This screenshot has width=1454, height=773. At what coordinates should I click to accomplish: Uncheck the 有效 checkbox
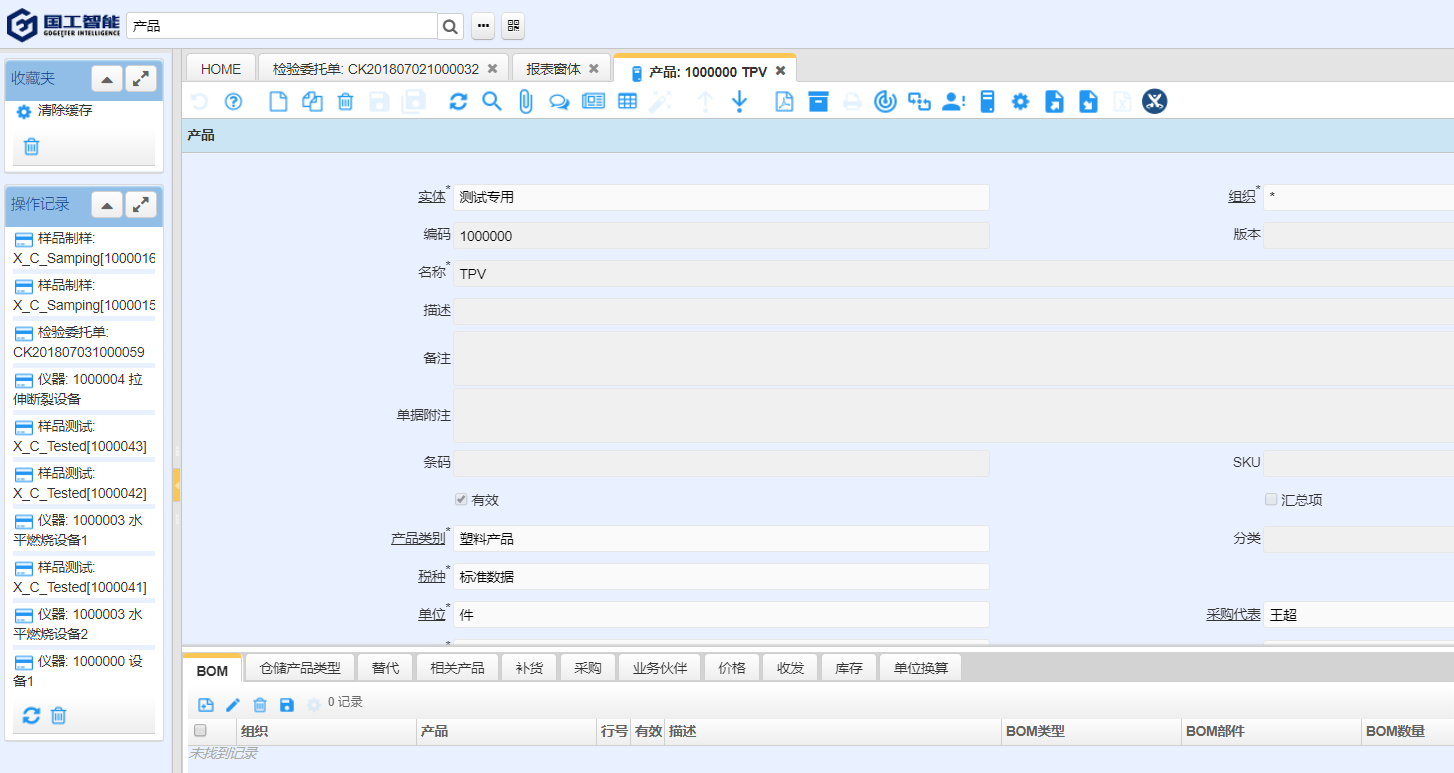pos(461,499)
